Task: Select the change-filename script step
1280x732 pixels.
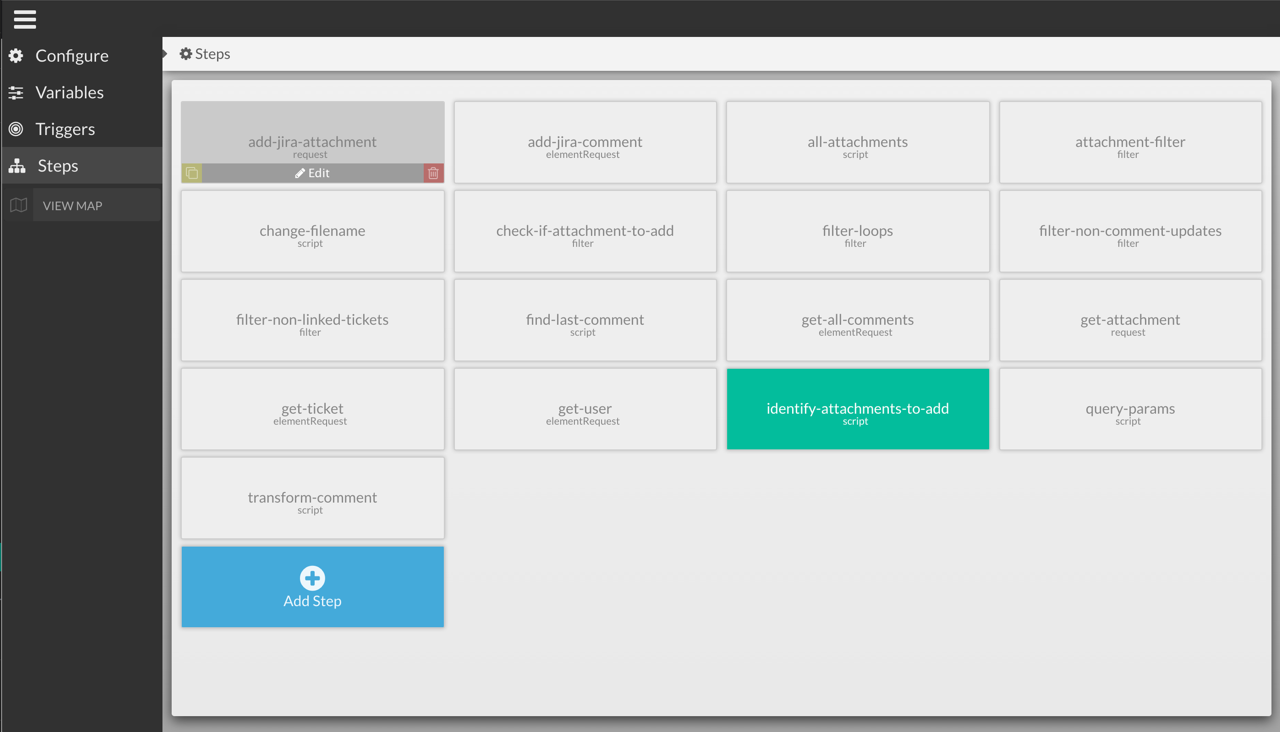Action: point(312,231)
